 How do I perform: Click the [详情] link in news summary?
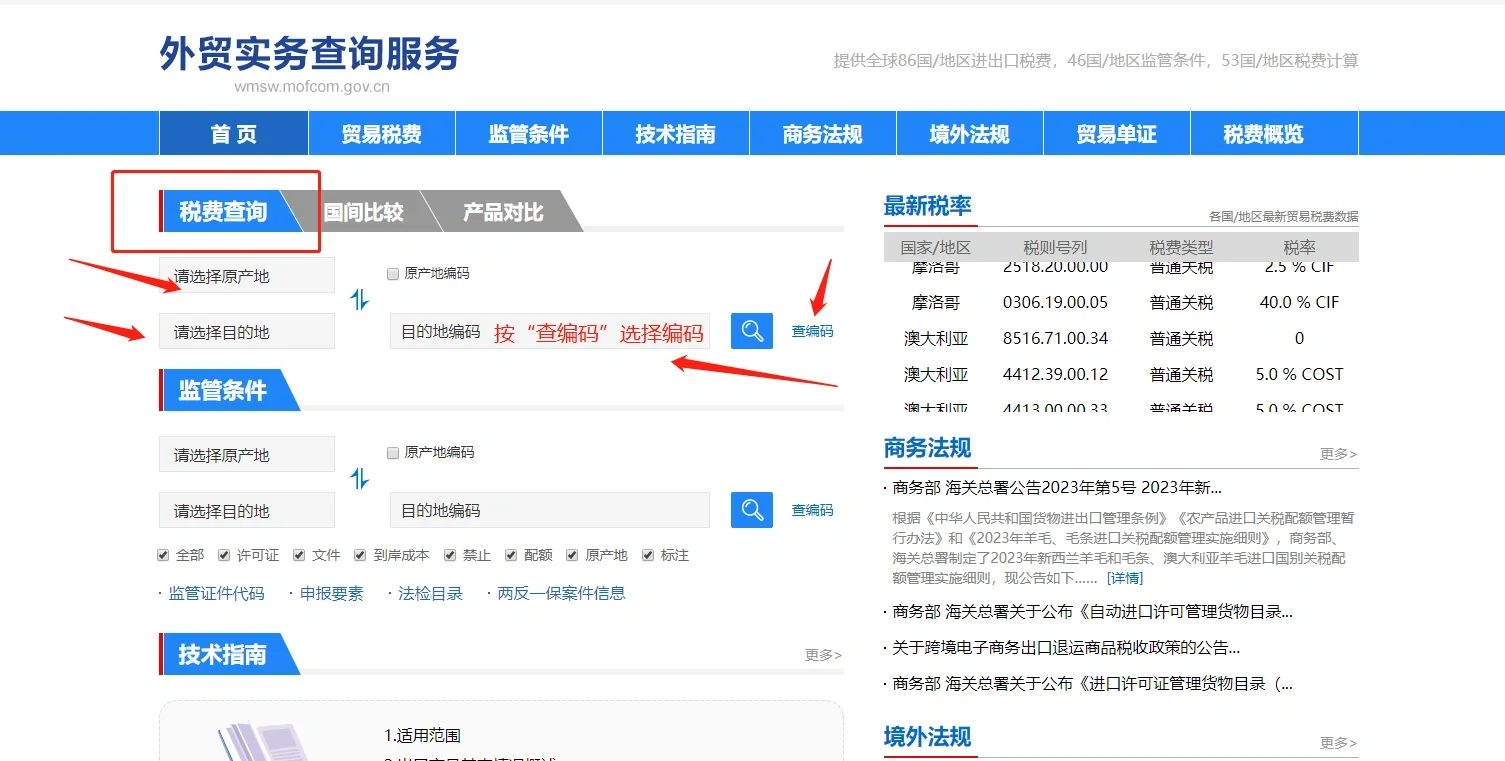point(1124,578)
